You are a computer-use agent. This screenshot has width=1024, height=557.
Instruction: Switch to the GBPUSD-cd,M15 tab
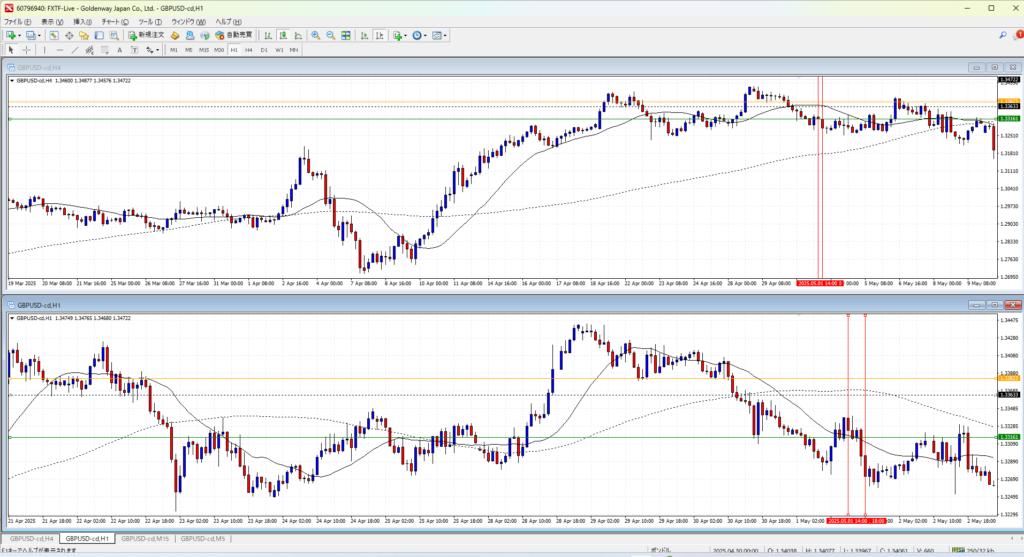coord(145,539)
